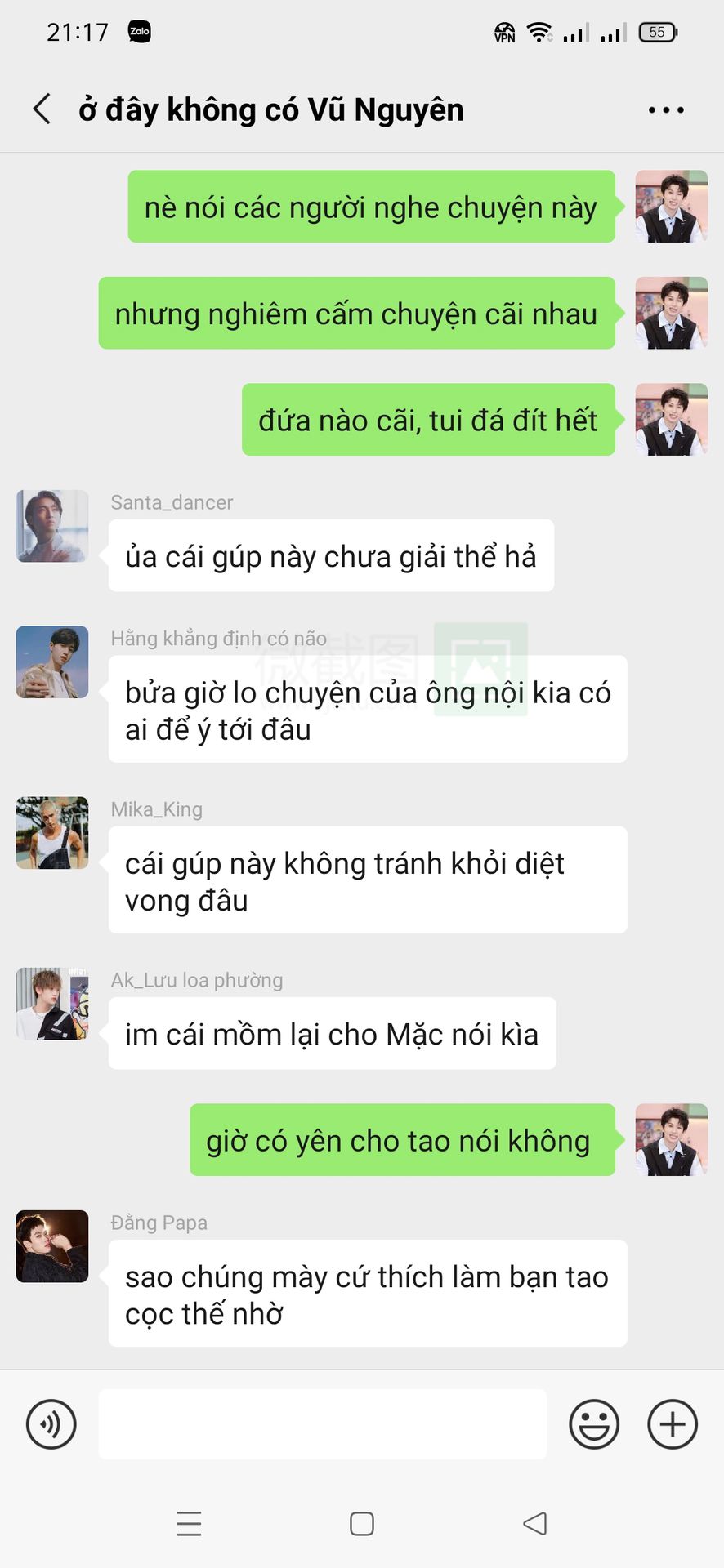Open Mika_King's profile avatar
The height and width of the screenshot is (1568, 724).
pyautogui.click(x=52, y=833)
